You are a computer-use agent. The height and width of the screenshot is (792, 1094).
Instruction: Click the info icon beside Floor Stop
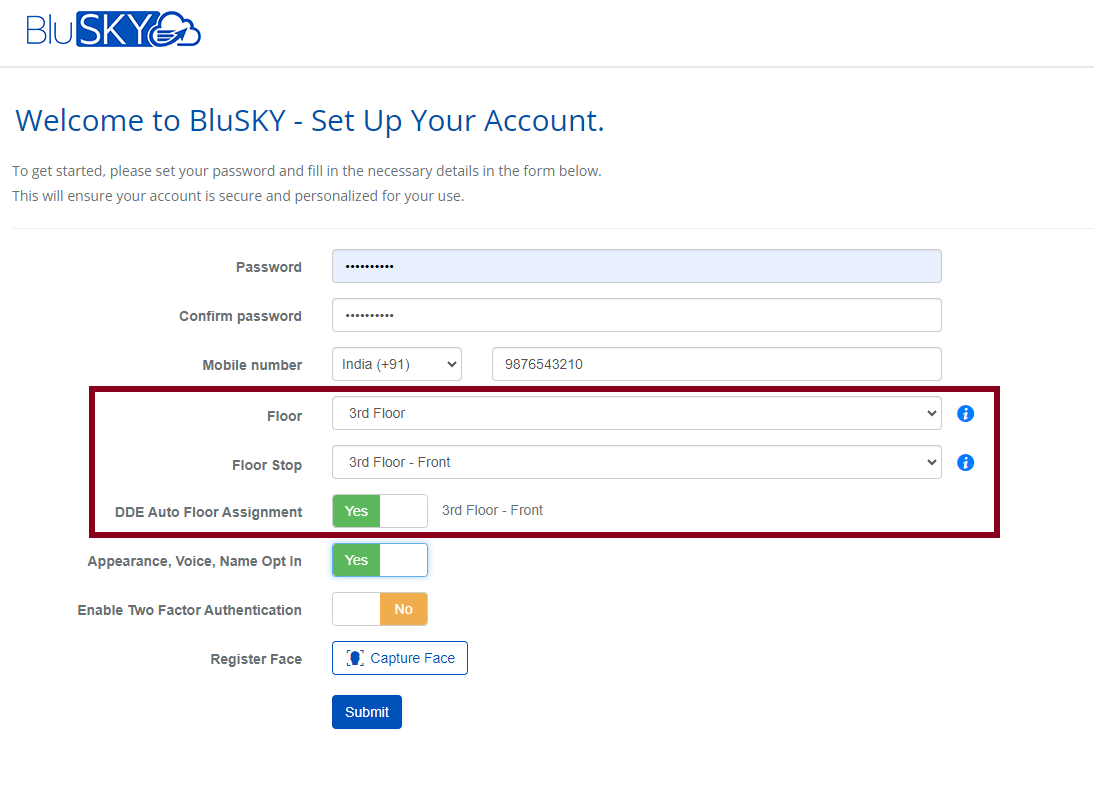pyautogui.click(x=965, y=463)
